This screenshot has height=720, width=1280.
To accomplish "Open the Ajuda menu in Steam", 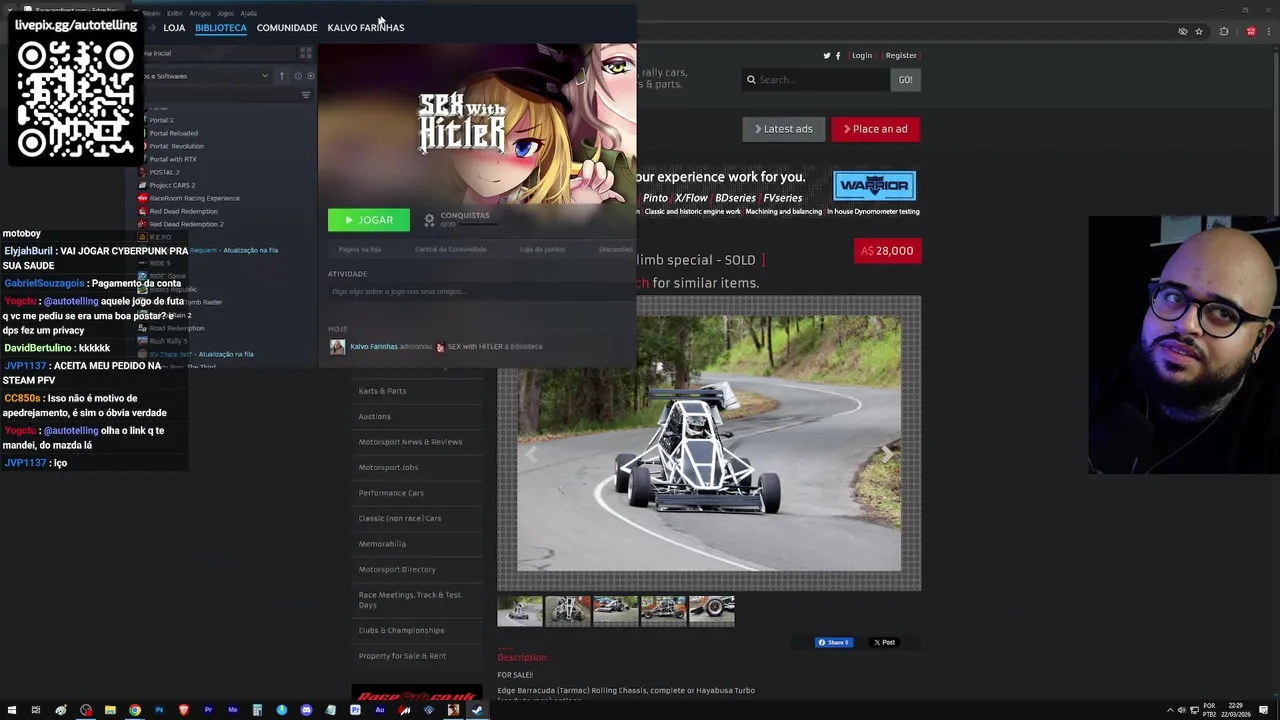I will pyautogui.click(x=248, y=13).
